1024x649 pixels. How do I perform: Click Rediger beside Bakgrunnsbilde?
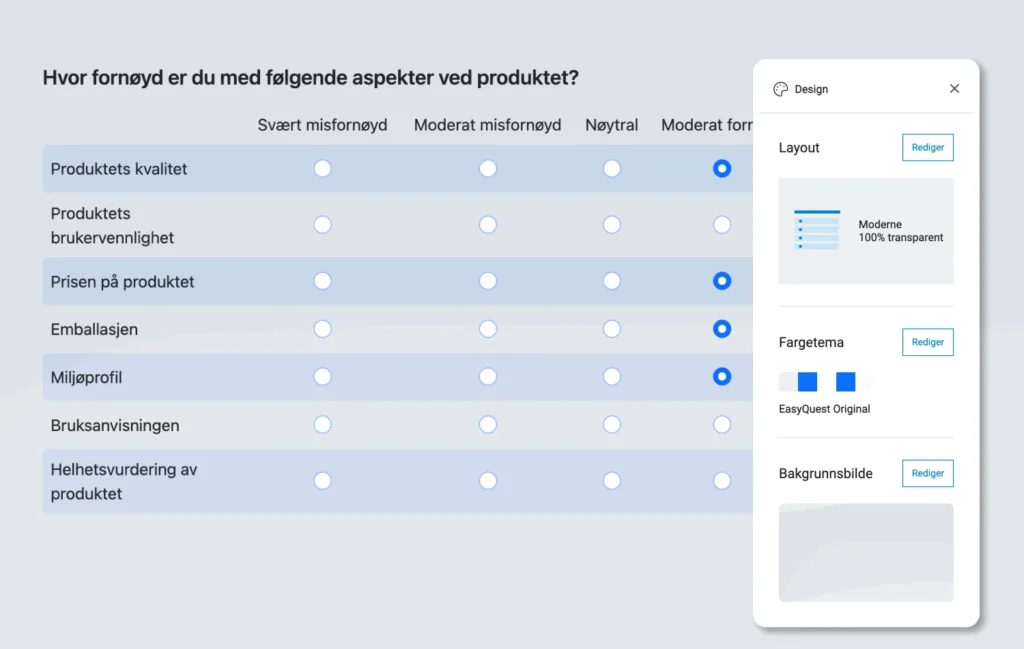coord(927,473)
